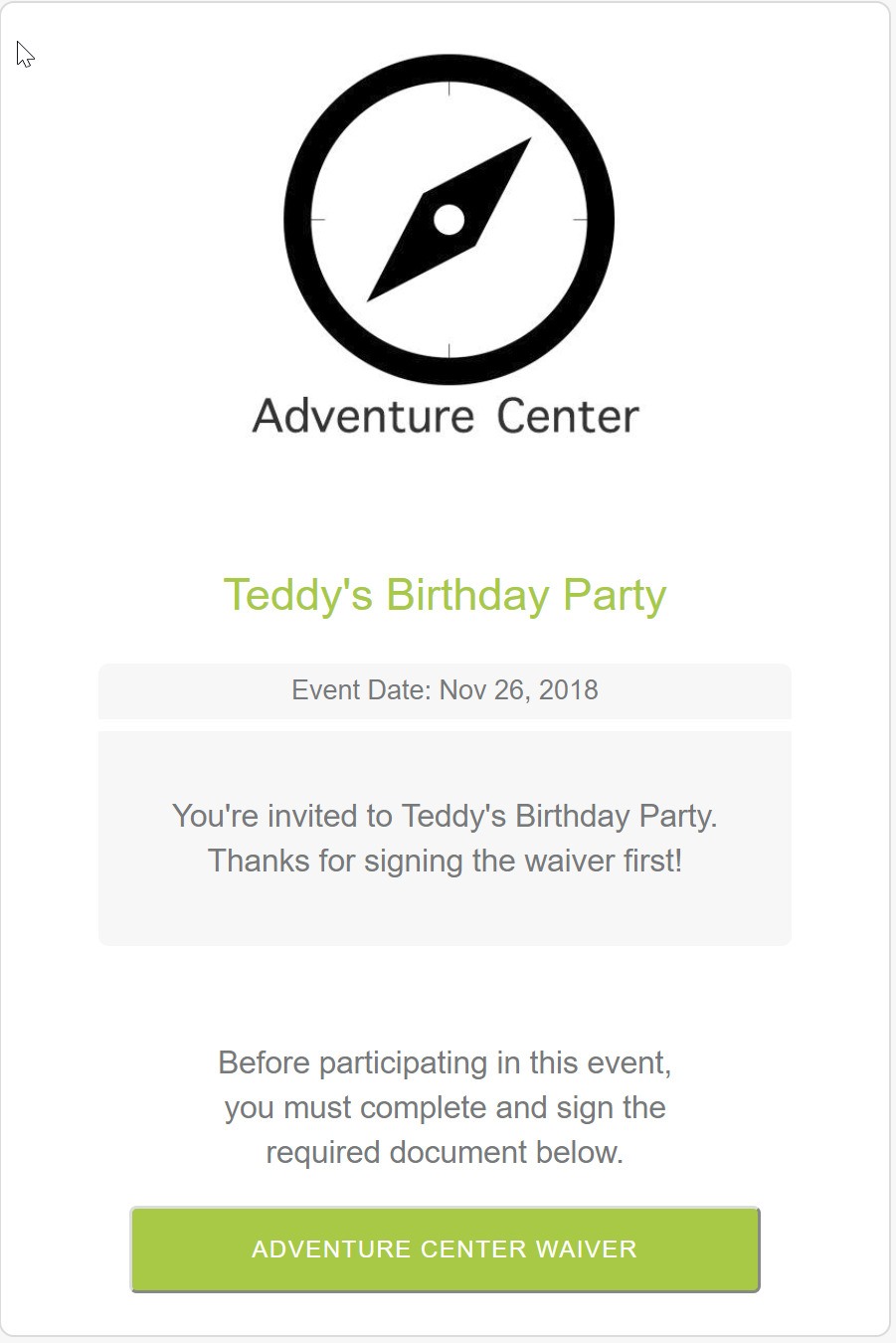Click the tip of the compass needle pointing northeast
The image size is (896, 1343).
coord(526,143)
